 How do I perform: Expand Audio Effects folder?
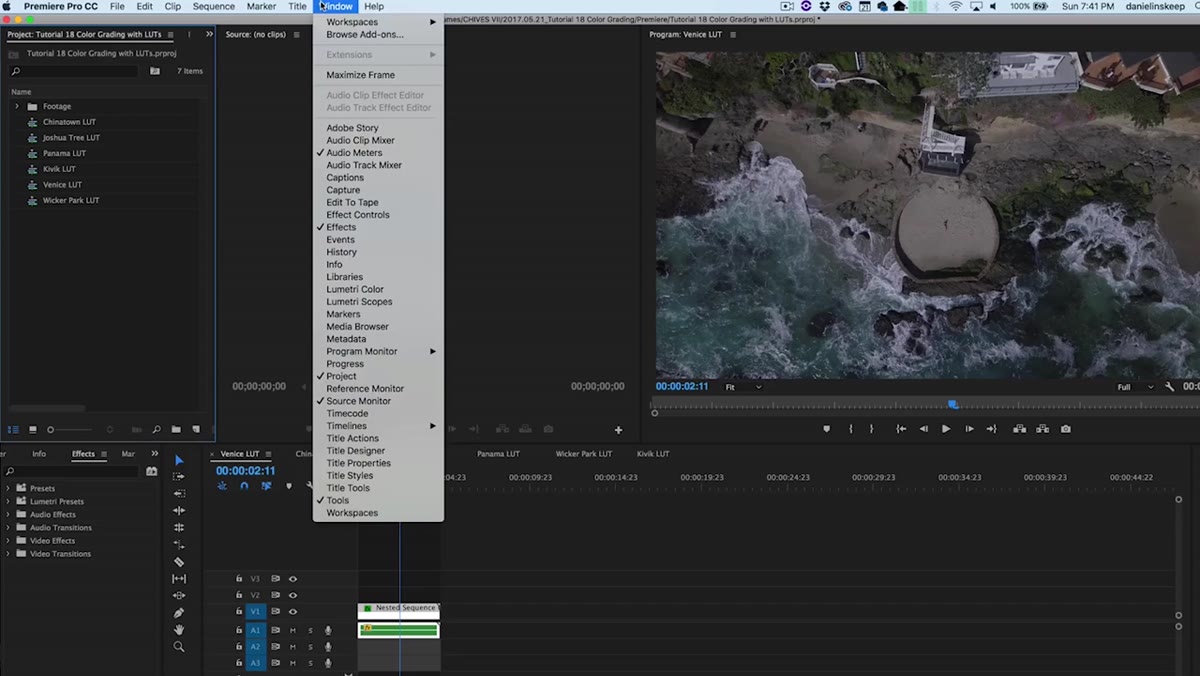(x=8, y=515)
